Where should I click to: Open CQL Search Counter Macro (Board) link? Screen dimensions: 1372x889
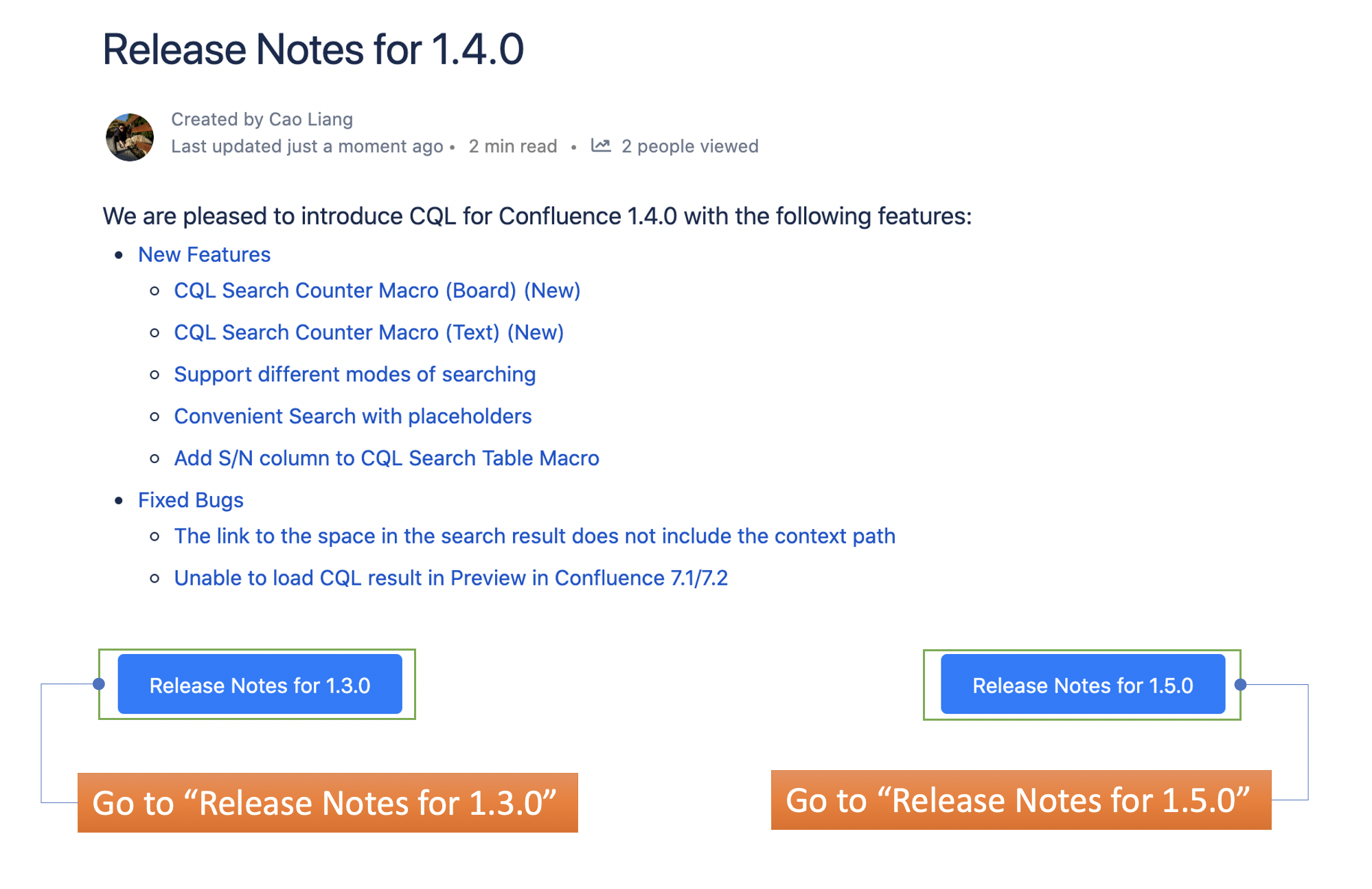[x=377, y=291]
